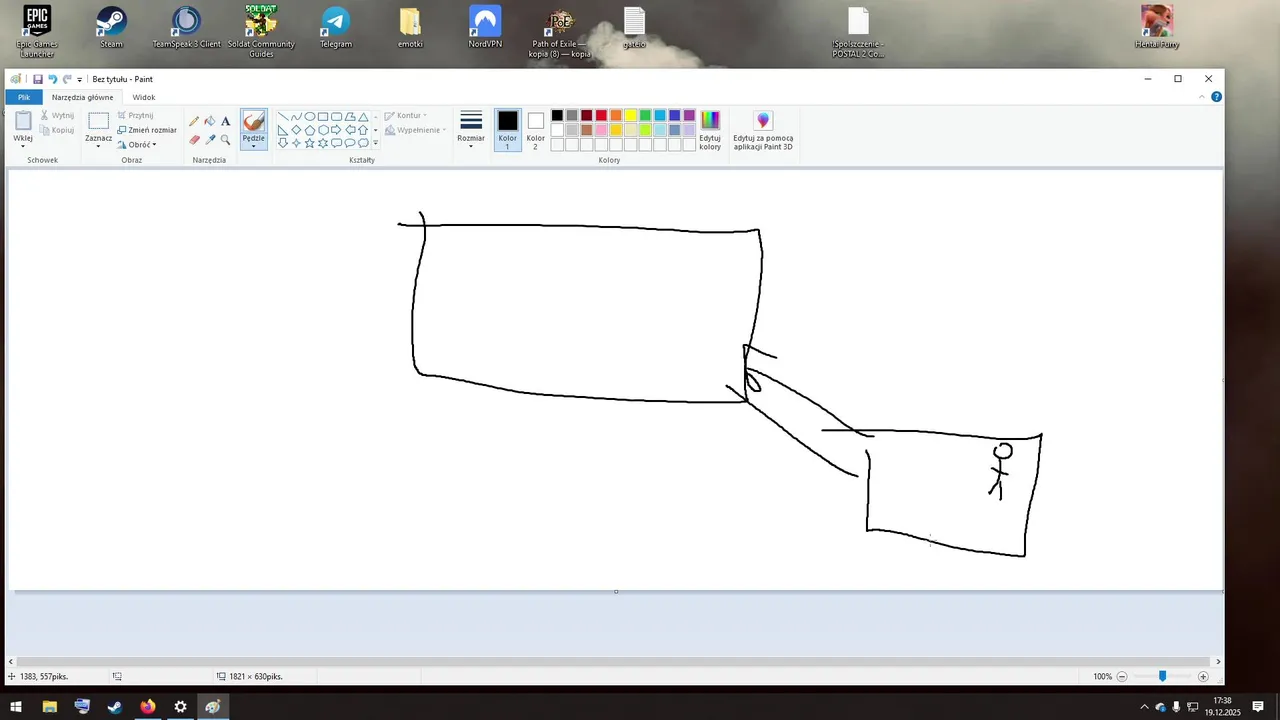The image size is (1280, 720).
Task: Collapse the ribbon with the chevron
Action: point(1202,97)
